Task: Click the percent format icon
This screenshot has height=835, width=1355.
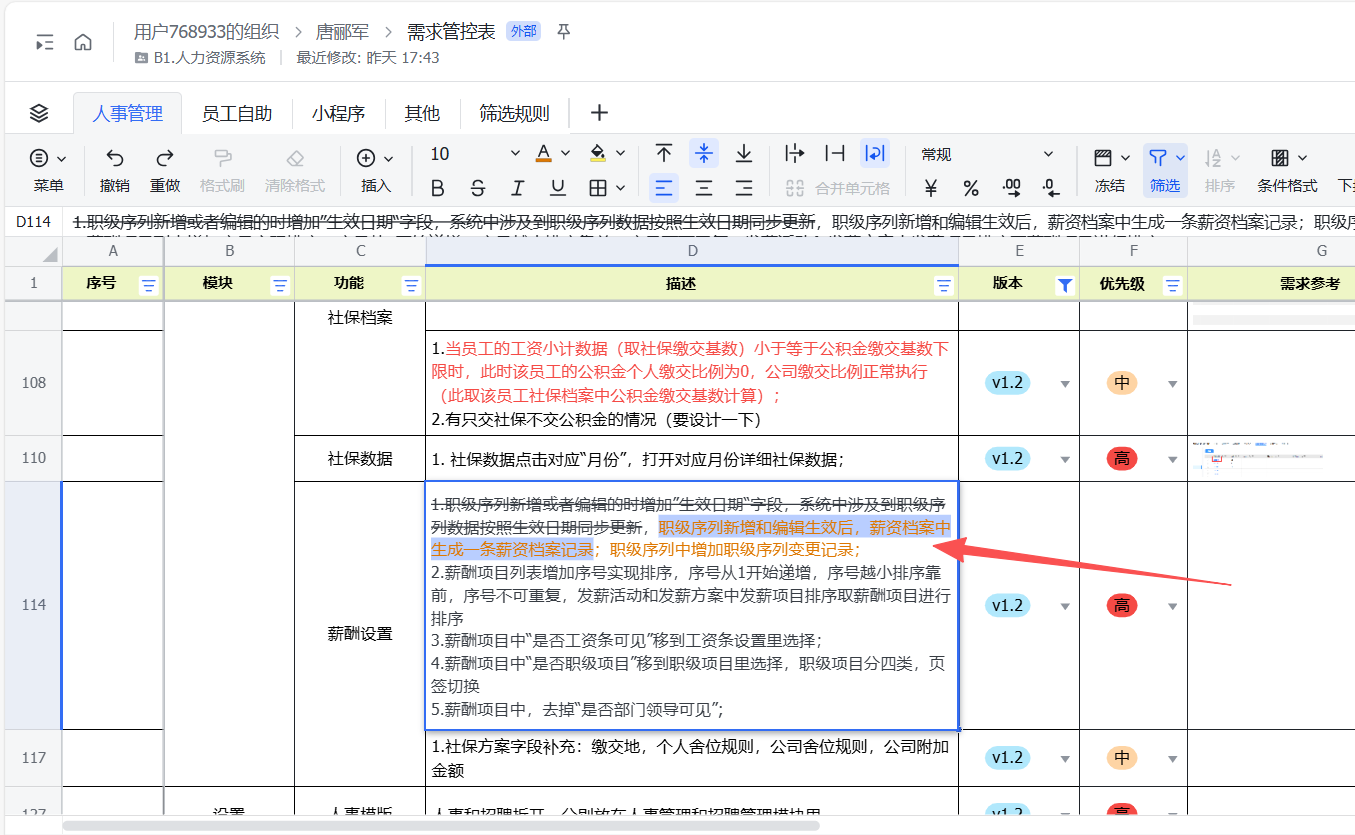Action: tap(970, 188)
